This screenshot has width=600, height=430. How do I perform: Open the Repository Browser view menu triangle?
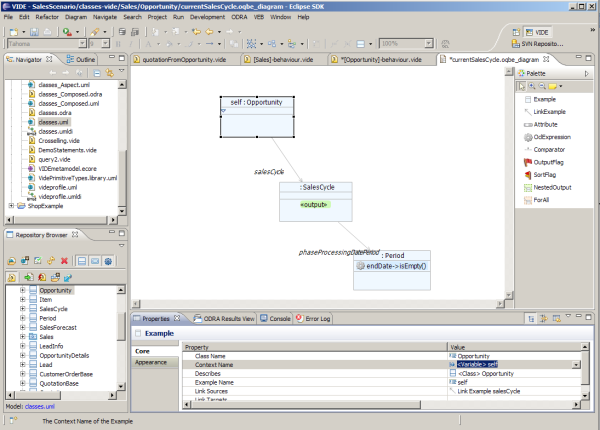[x=122, y=245]
